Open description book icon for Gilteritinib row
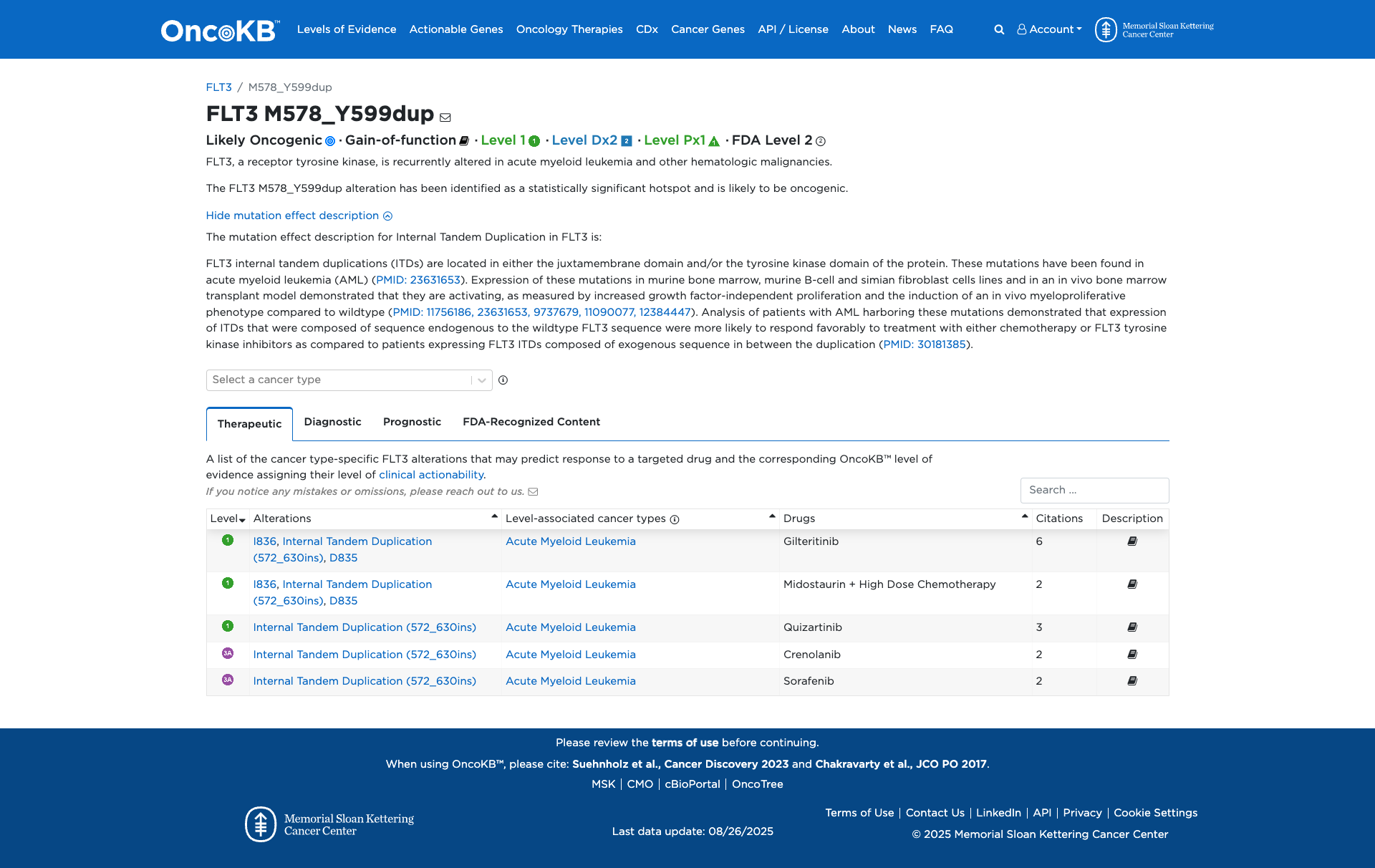Image resolution: width=1375 pixels, height=868 pixels. [x=1132, y=541]
